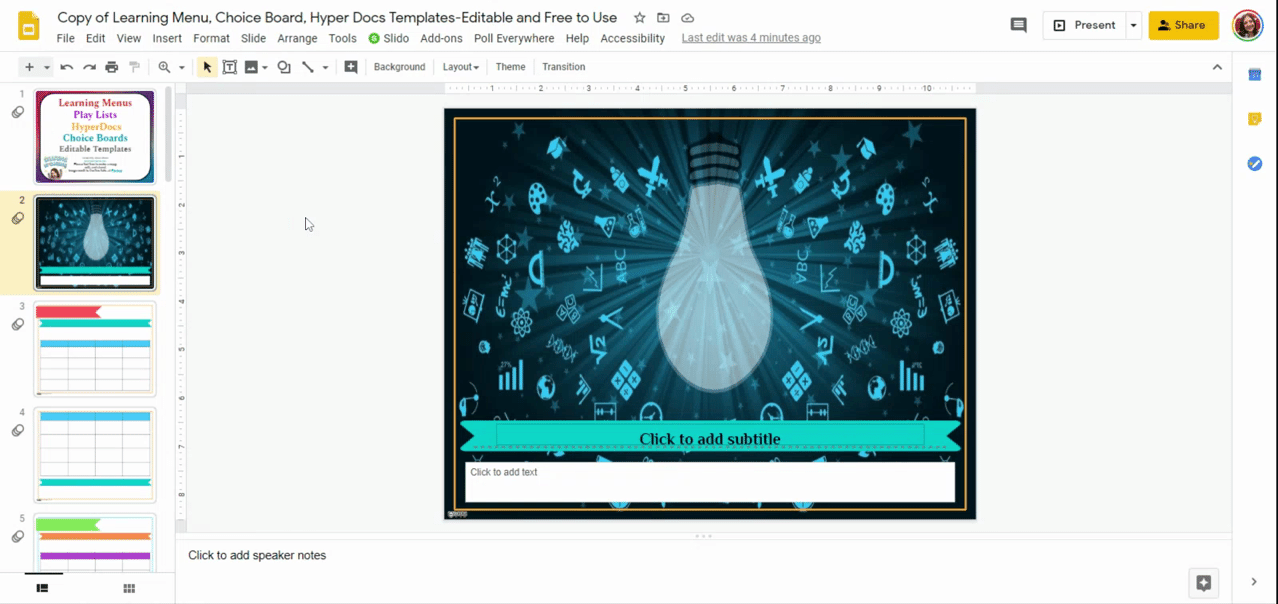Select slide 1 thumbnail
The width and height of the screenshot is (1278, 604).
coord(95,137)
